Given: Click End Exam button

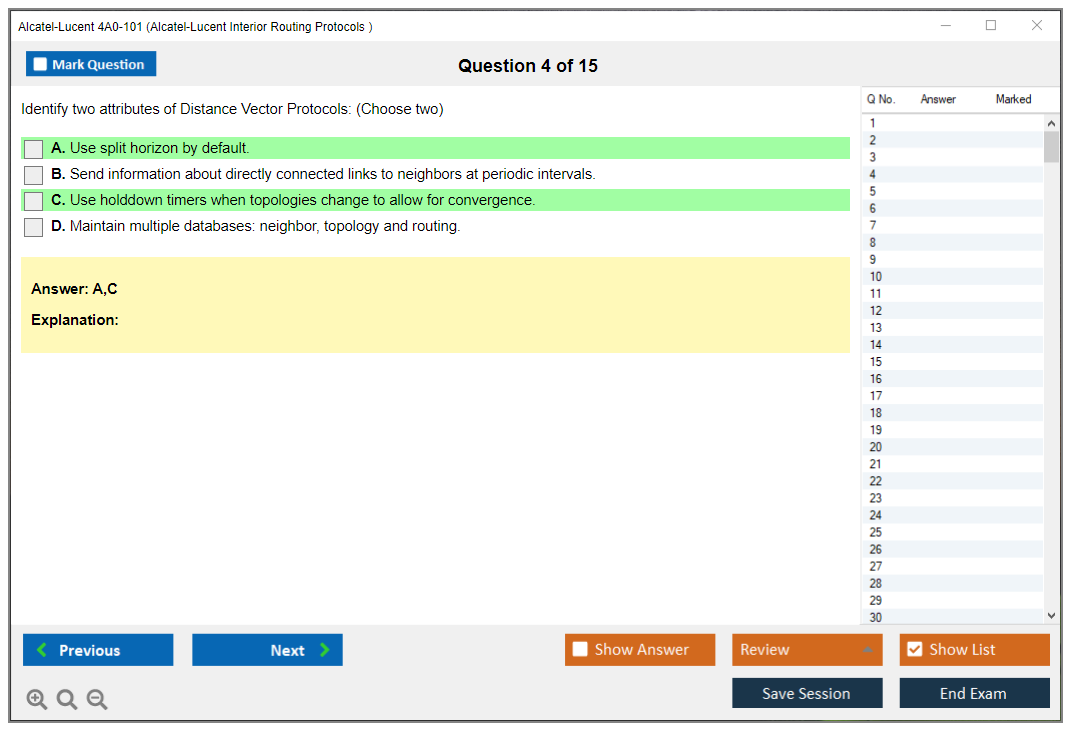Looking at the screenshot, I should (974, 693).
